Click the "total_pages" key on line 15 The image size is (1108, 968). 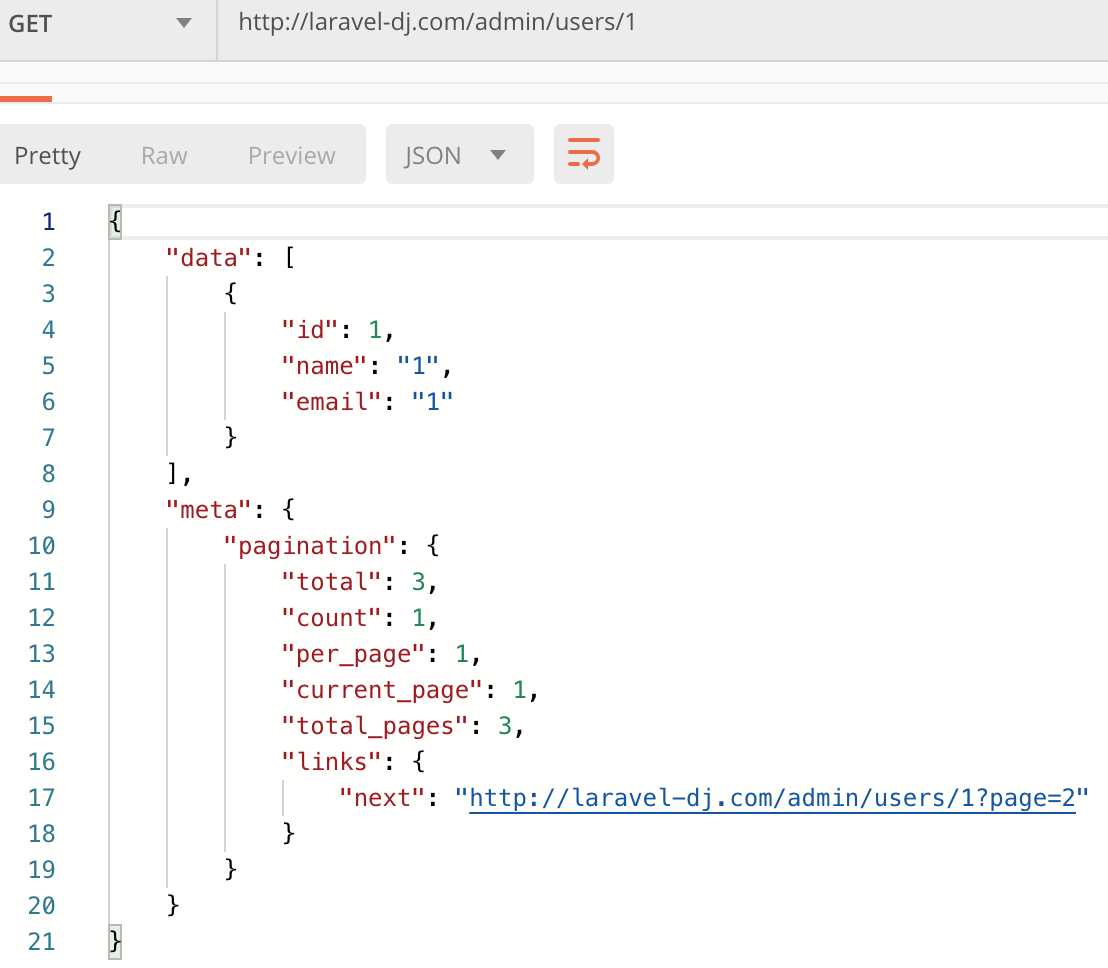tap(375, 726)
